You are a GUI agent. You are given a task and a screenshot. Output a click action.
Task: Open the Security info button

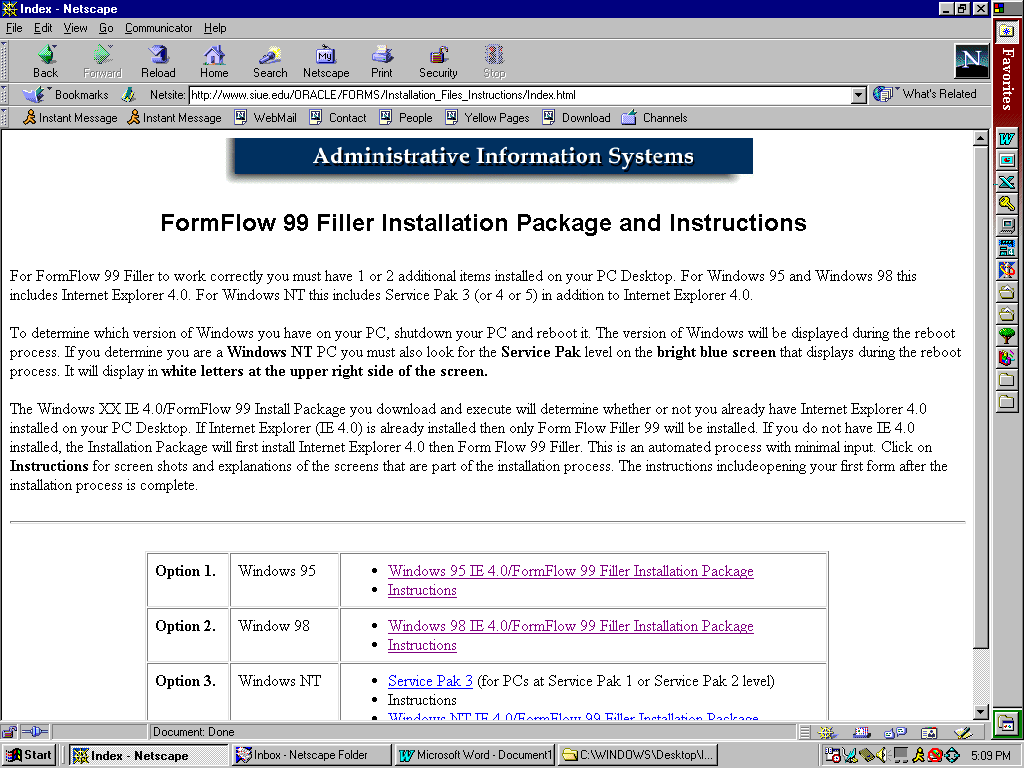click(438, 61)
